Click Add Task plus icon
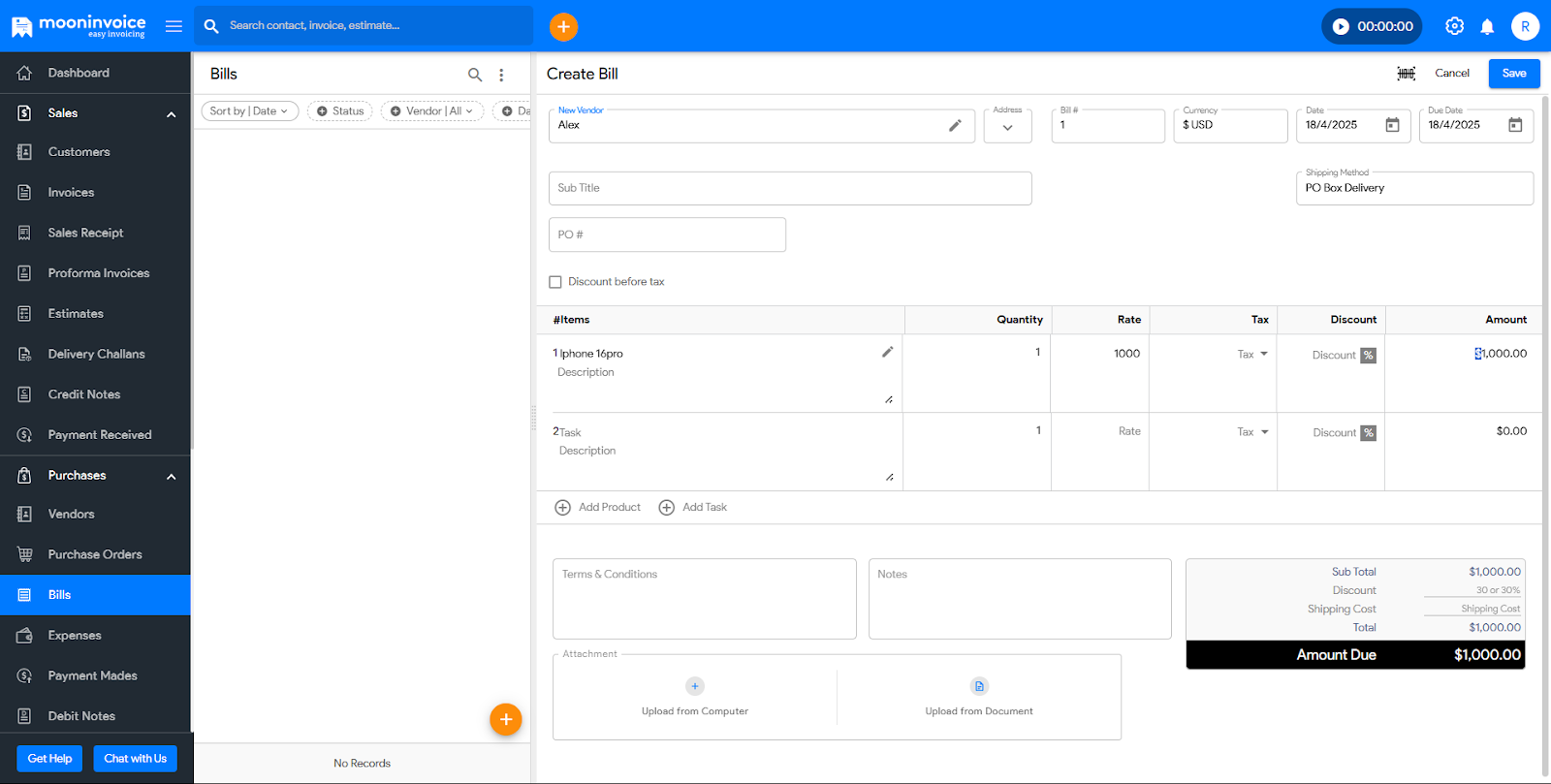 pos(666,508)
